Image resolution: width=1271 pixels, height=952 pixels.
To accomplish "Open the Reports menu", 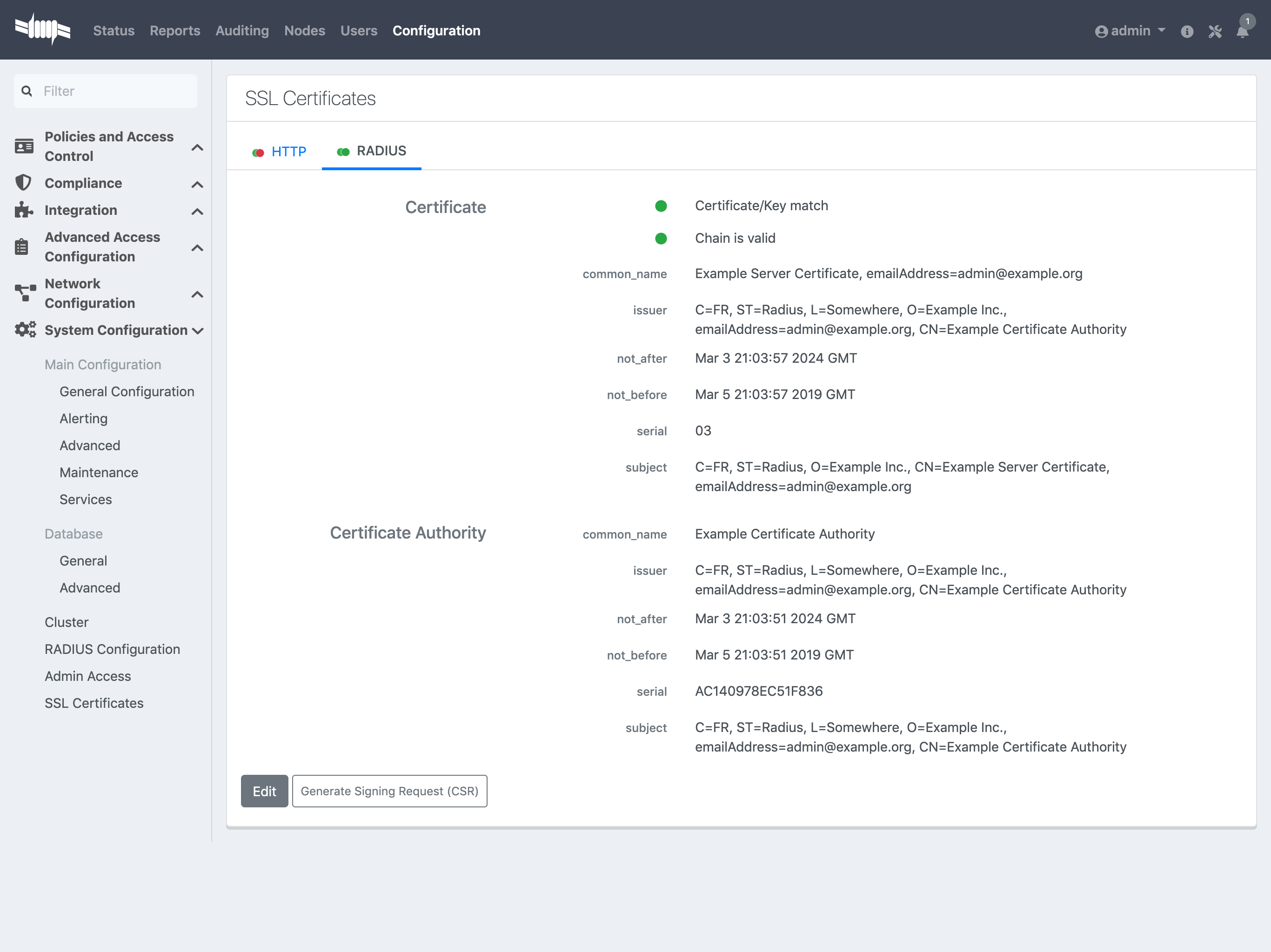I will tap(174, 30).
